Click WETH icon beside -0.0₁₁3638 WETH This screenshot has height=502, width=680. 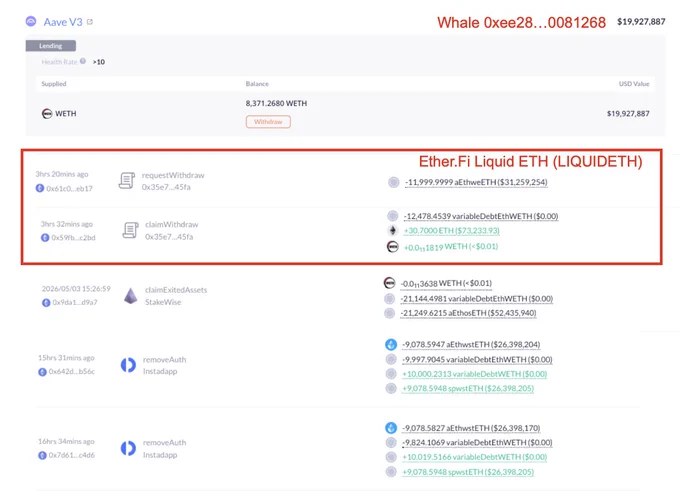(x=389, y=283)
